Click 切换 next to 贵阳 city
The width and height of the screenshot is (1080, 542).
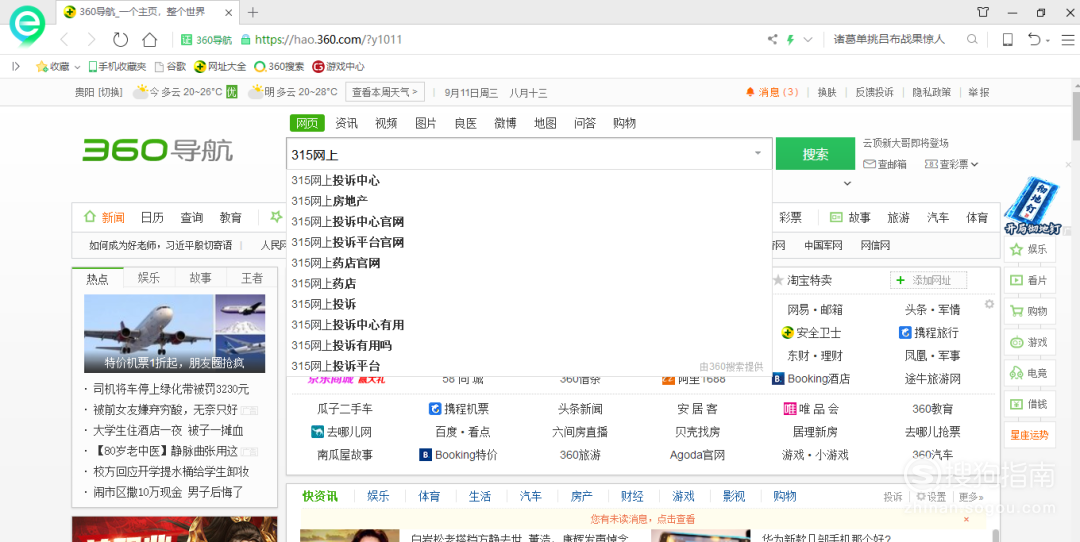click(110, 92)
